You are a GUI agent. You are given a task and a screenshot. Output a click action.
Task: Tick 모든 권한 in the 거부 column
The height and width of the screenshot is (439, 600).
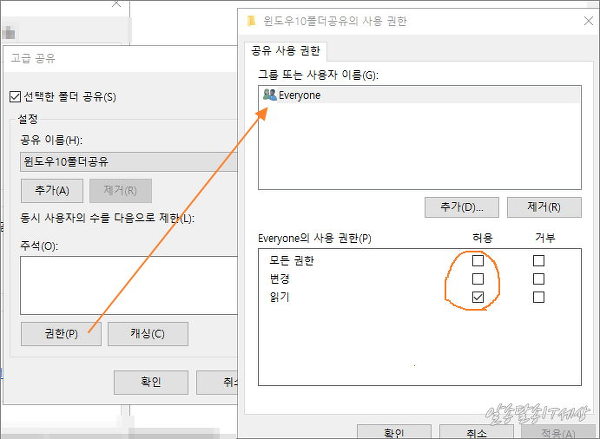click(539, 260)
